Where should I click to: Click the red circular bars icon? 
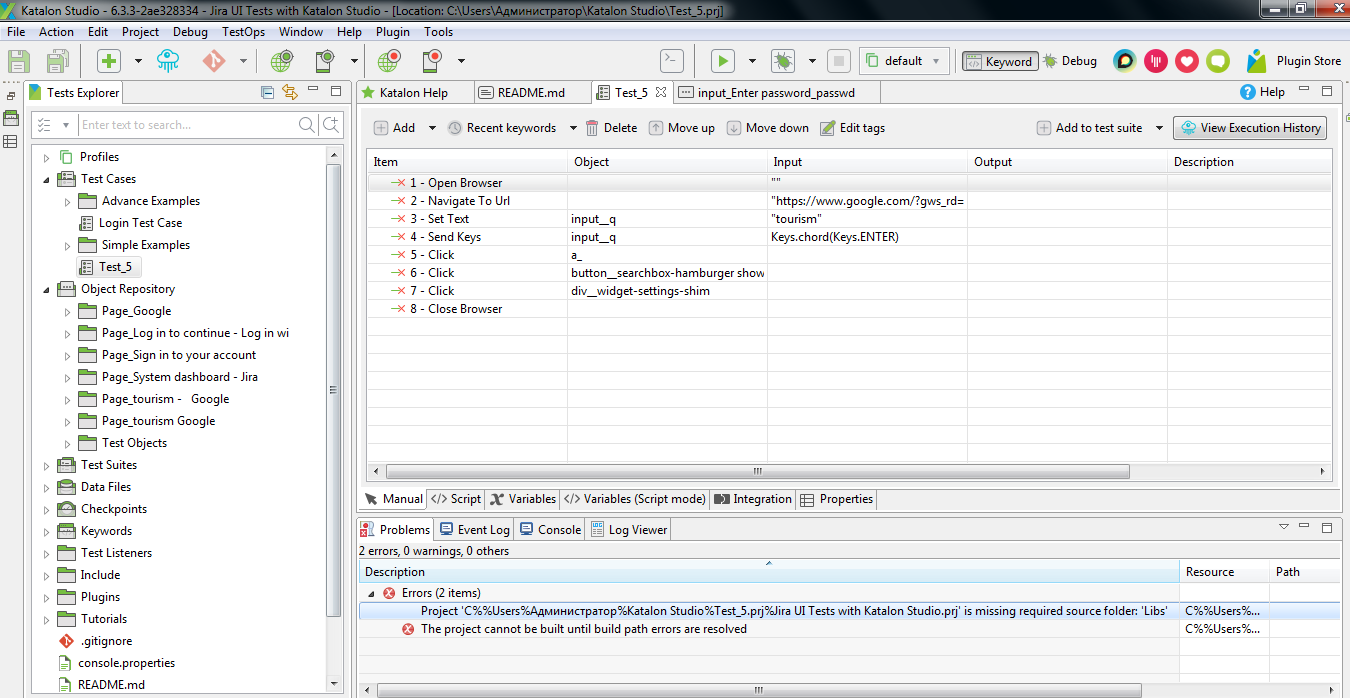(1156, 61)
